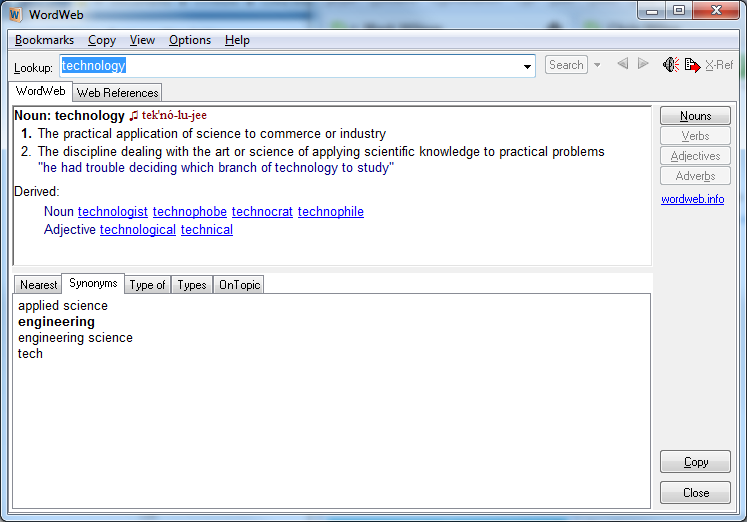Open the wordweb.info link

point(692,199)
